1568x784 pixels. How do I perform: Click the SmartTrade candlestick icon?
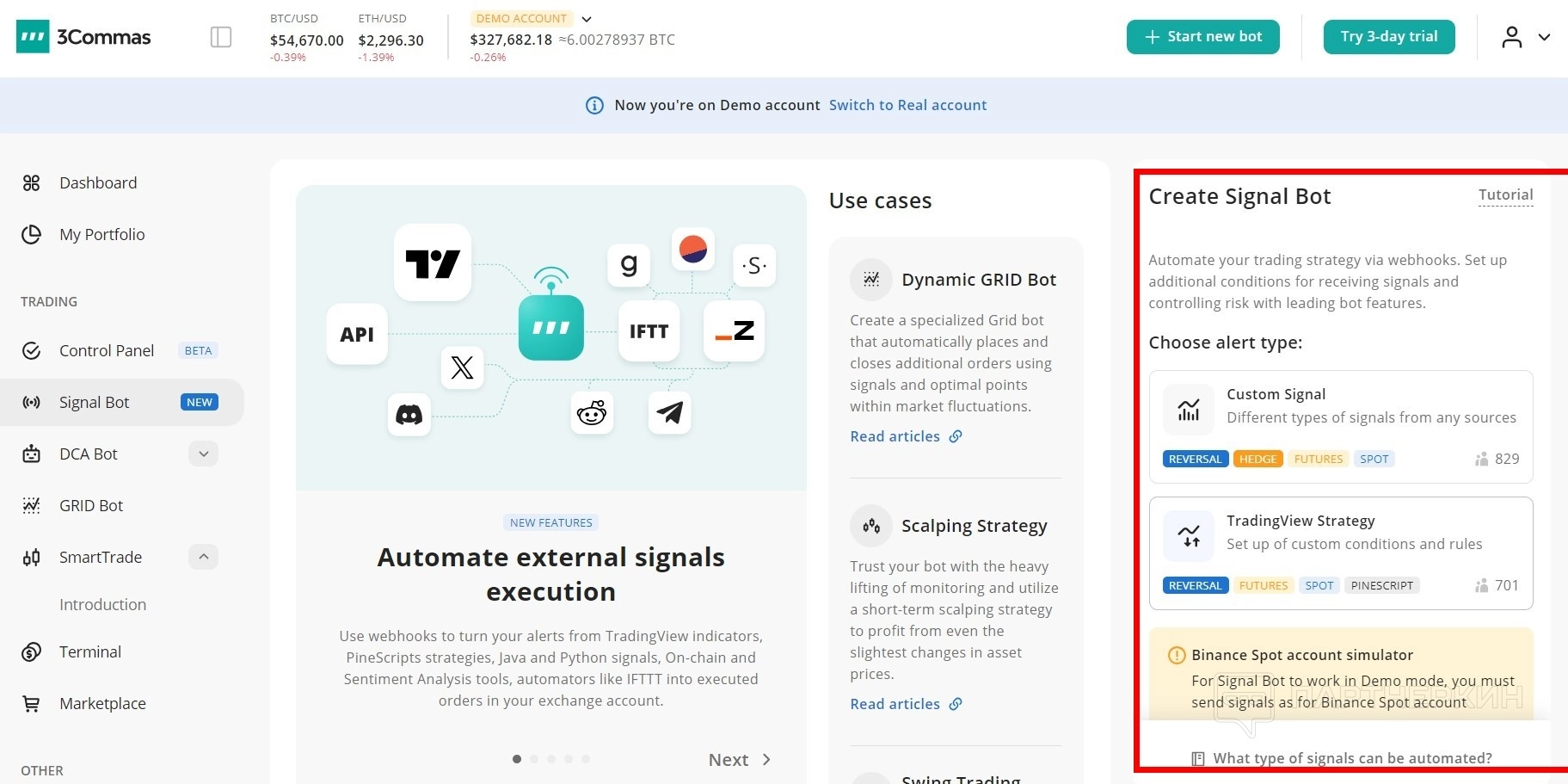point(32,557)
